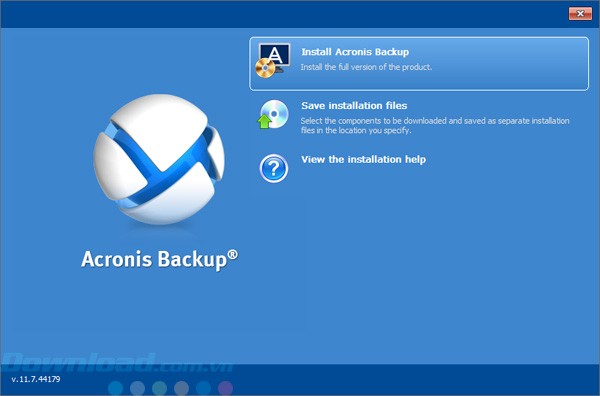Click the 'Select the components to be downloaded' description
The height and width of the screenshot is (396, 600).
(435, 125)
